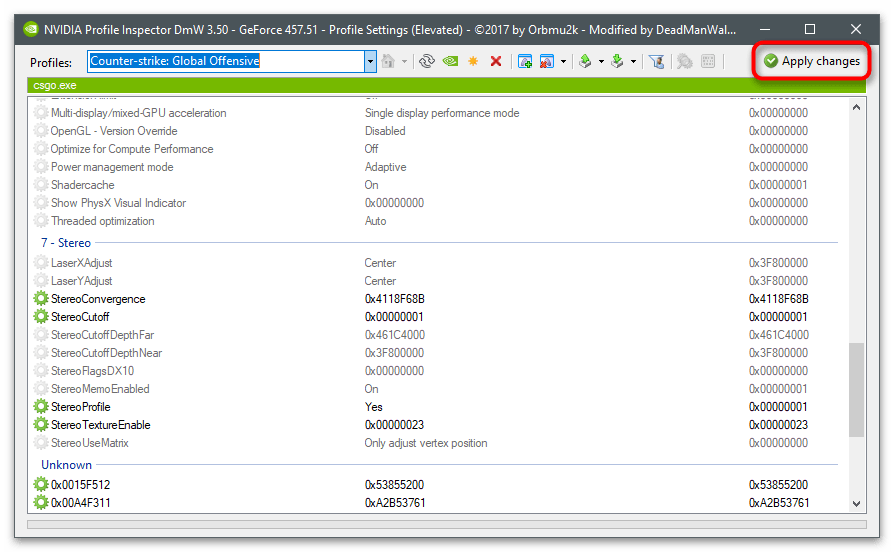Click inside the Profiles name field
Image resolution: width=894 pixels, height=552 pixels.
(226, 61)
